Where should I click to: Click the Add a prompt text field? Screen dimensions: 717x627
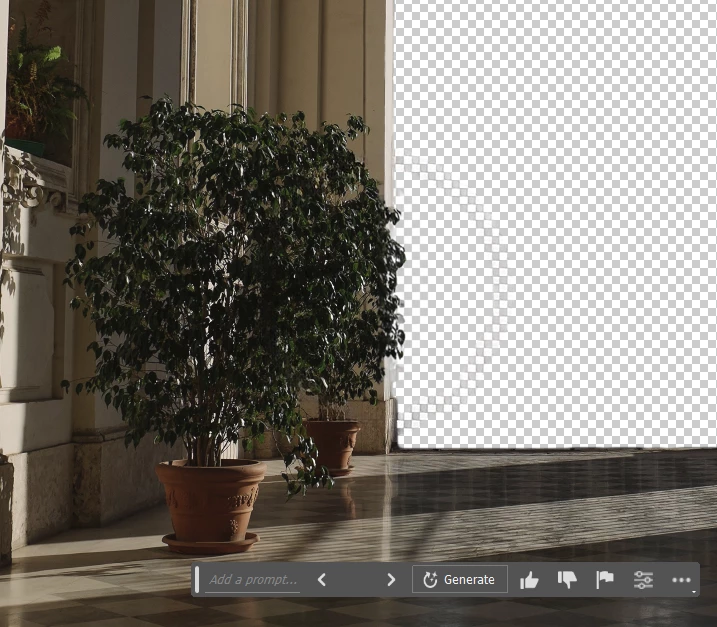point(252,580)
